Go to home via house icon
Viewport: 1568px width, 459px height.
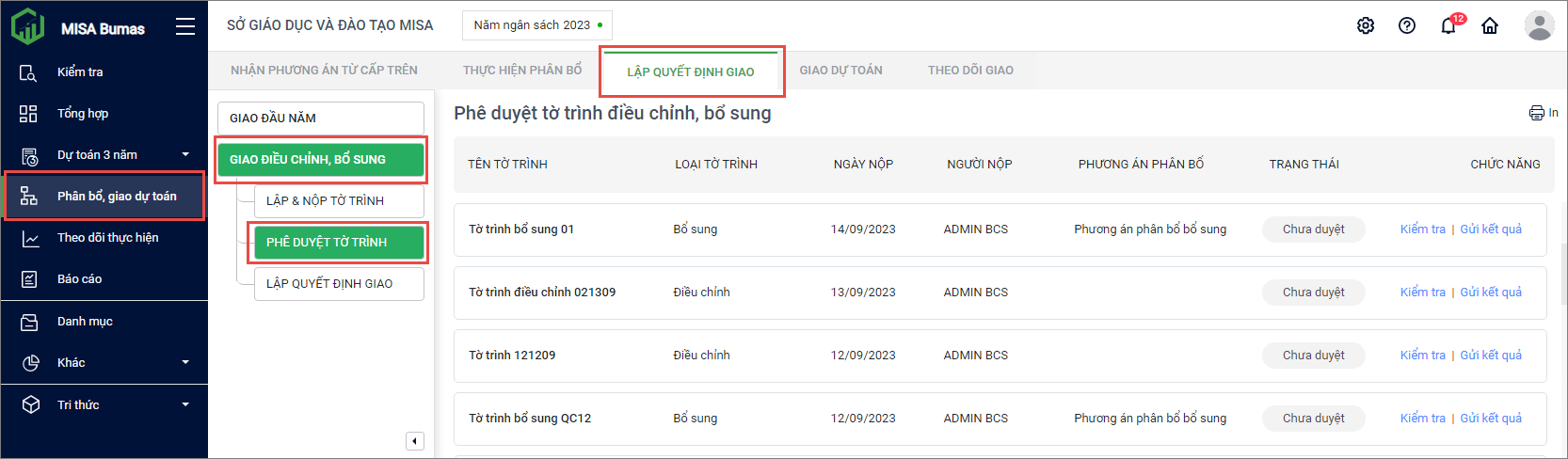click(x=1490, y=25)
